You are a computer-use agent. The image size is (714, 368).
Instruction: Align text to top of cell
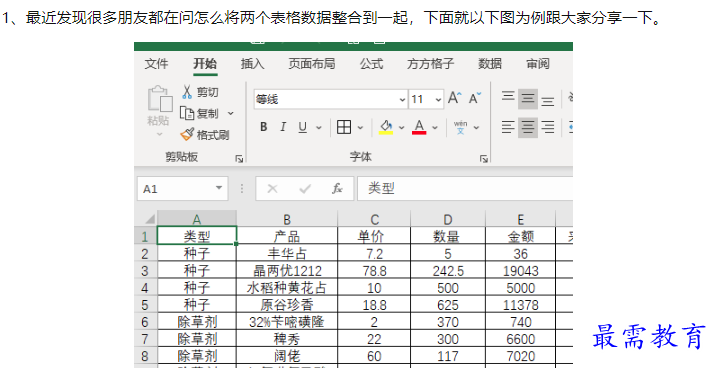508,98
